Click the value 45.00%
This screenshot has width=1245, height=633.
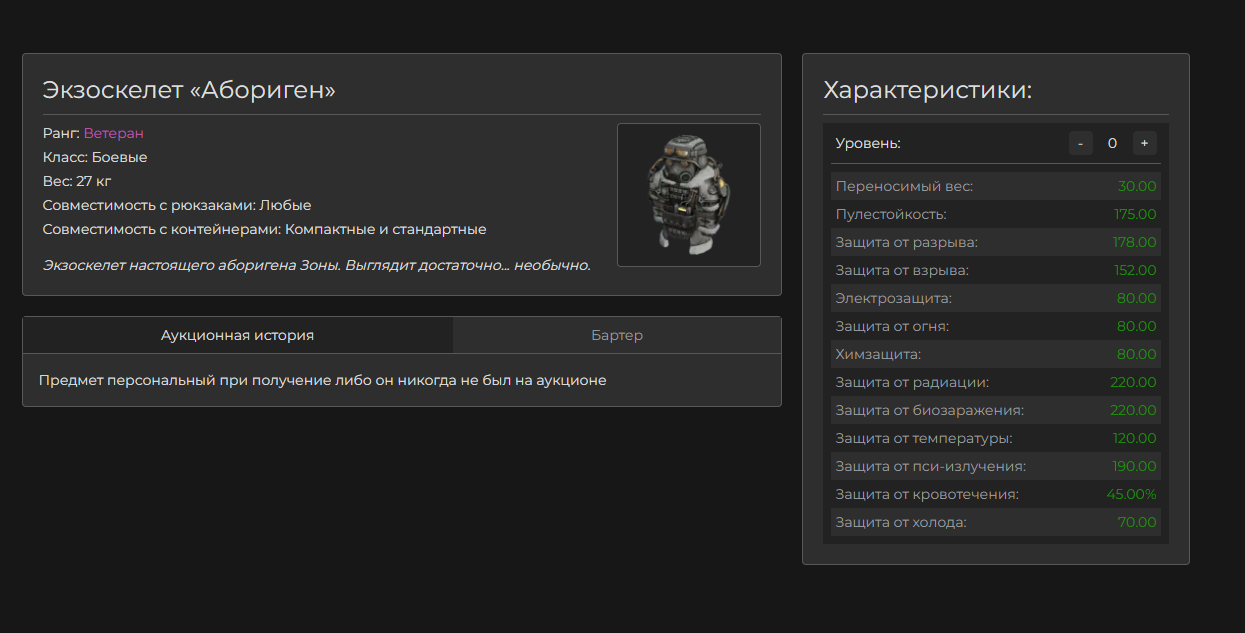coord(1132,494)
